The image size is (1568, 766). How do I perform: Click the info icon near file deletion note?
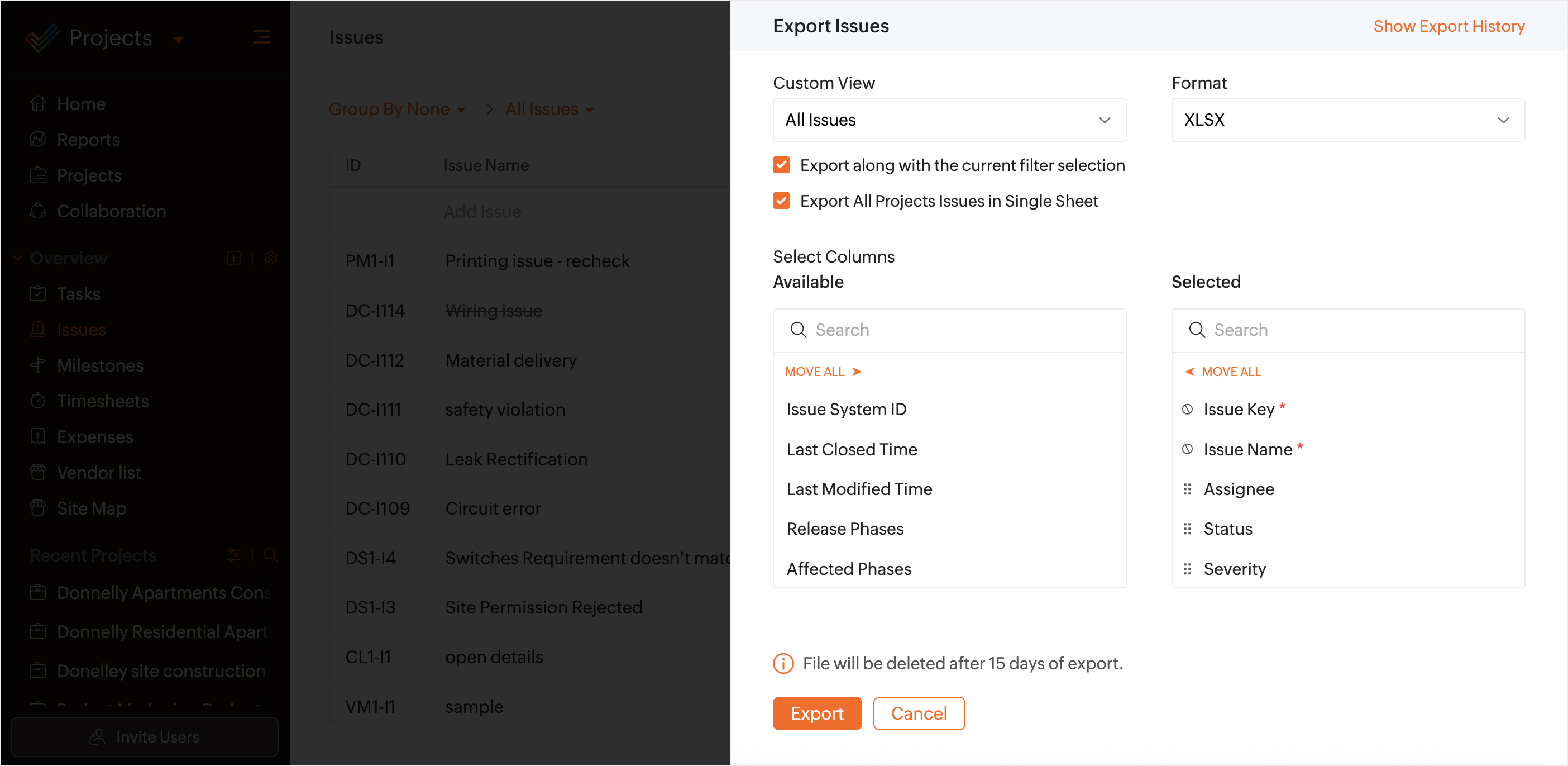[x=783, y=663]
